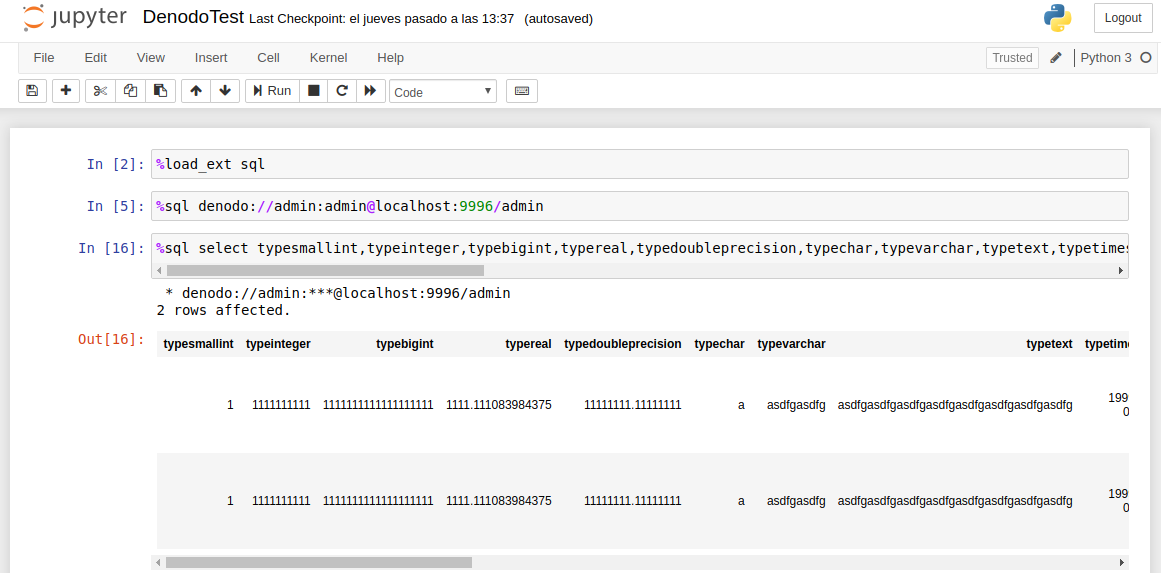This screenshot has height=573, width=1161.
Task: Move selected cell down
Action: 225,91
